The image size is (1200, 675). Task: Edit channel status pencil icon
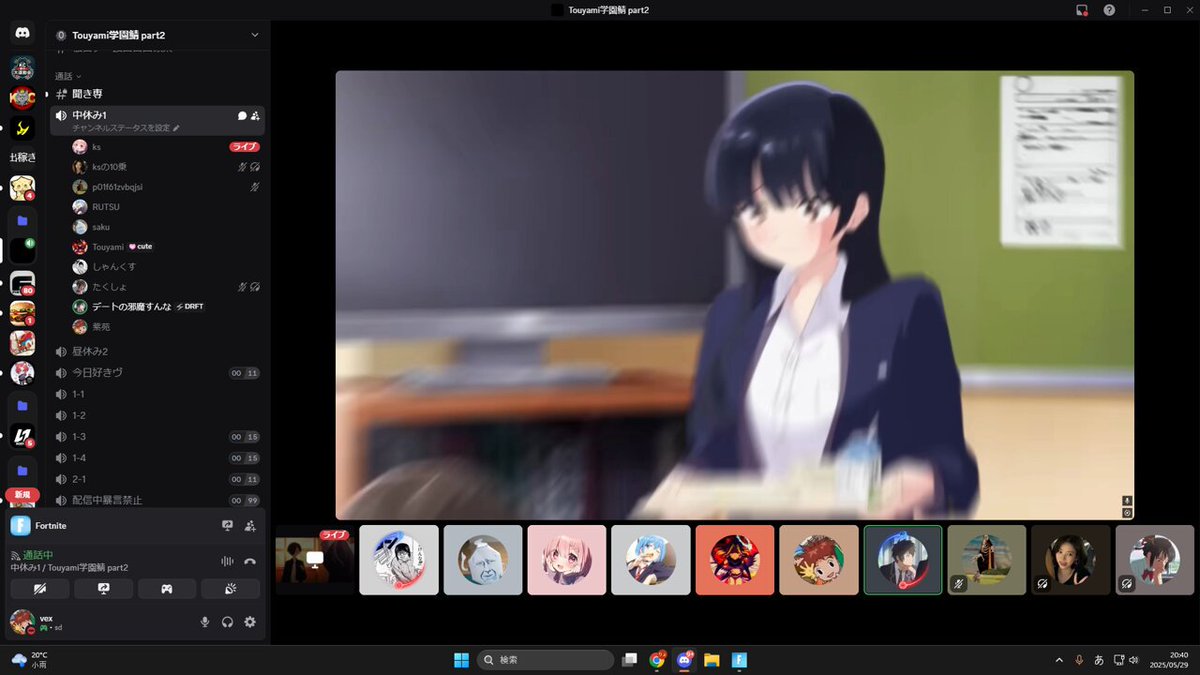tap(177, 128)
